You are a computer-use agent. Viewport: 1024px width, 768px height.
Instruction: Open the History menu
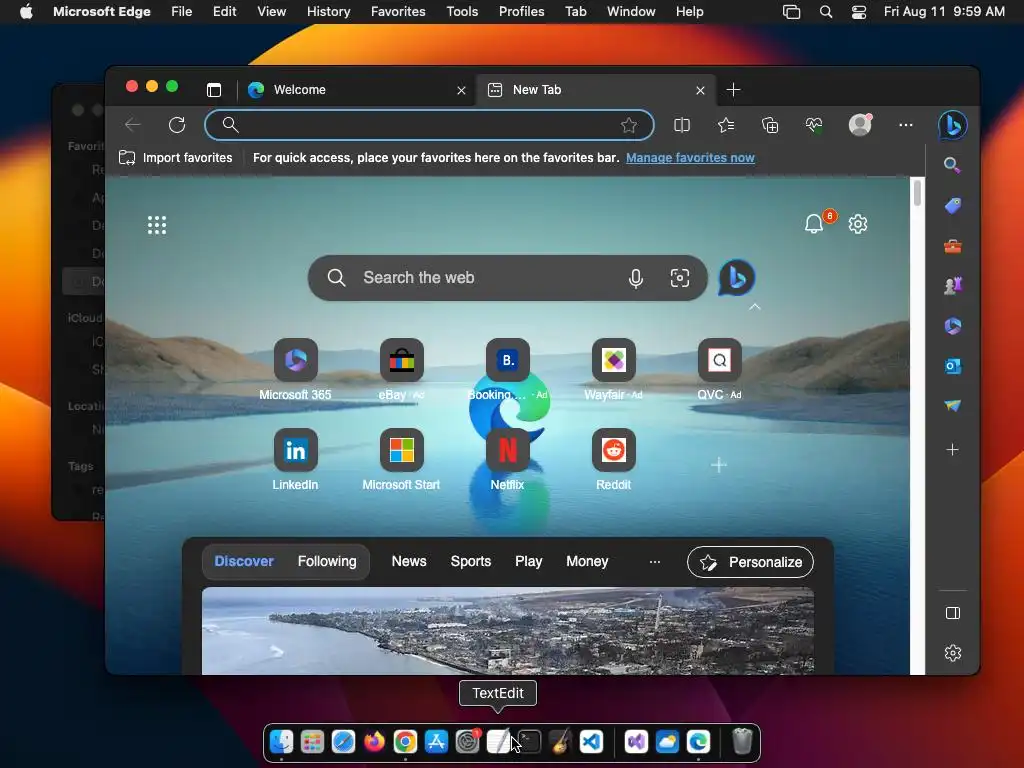click(x=328, y=12)
